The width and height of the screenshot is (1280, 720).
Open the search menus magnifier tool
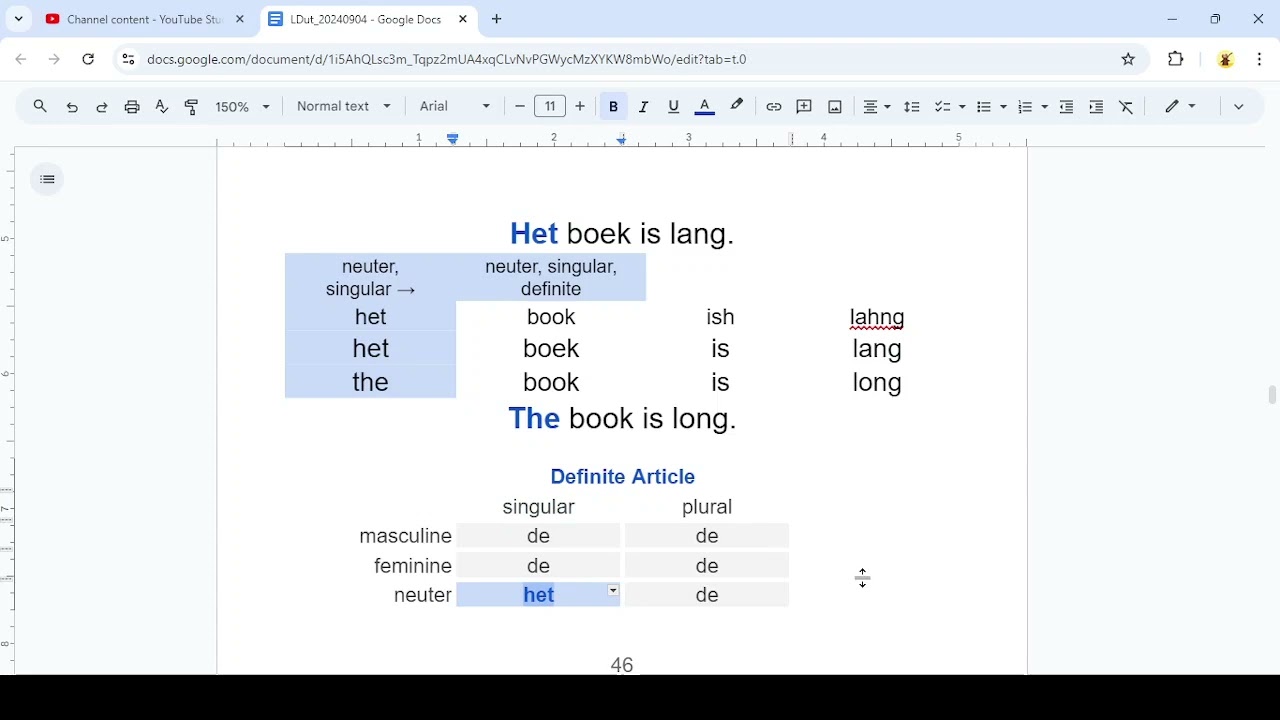[40, 106]
